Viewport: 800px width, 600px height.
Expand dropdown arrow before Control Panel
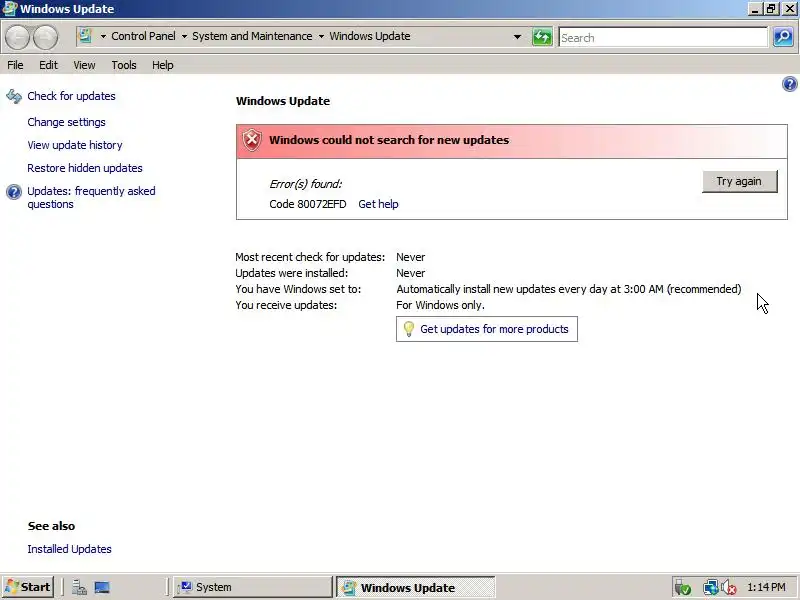point(103,36)
